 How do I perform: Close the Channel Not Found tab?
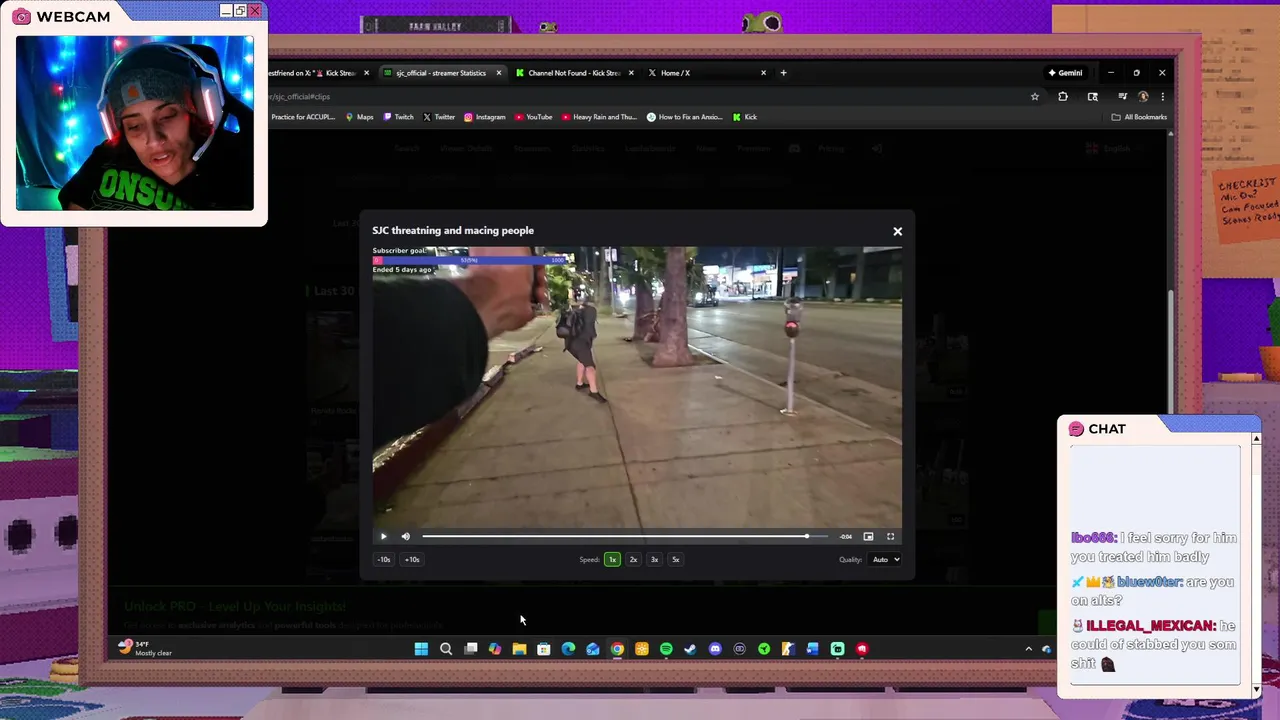[x=631, y=73]
